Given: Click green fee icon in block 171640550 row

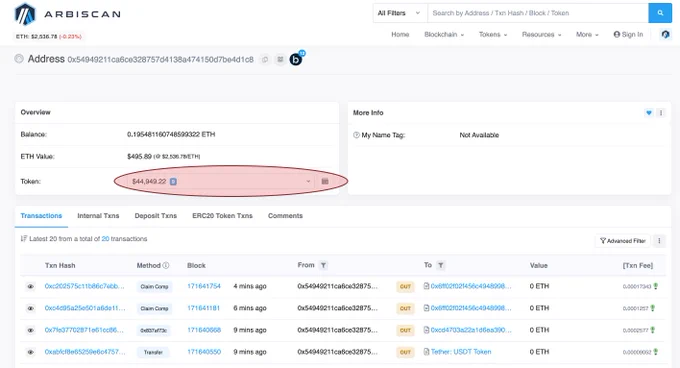Looking at the screenshot, I should (x=656, y=352).
